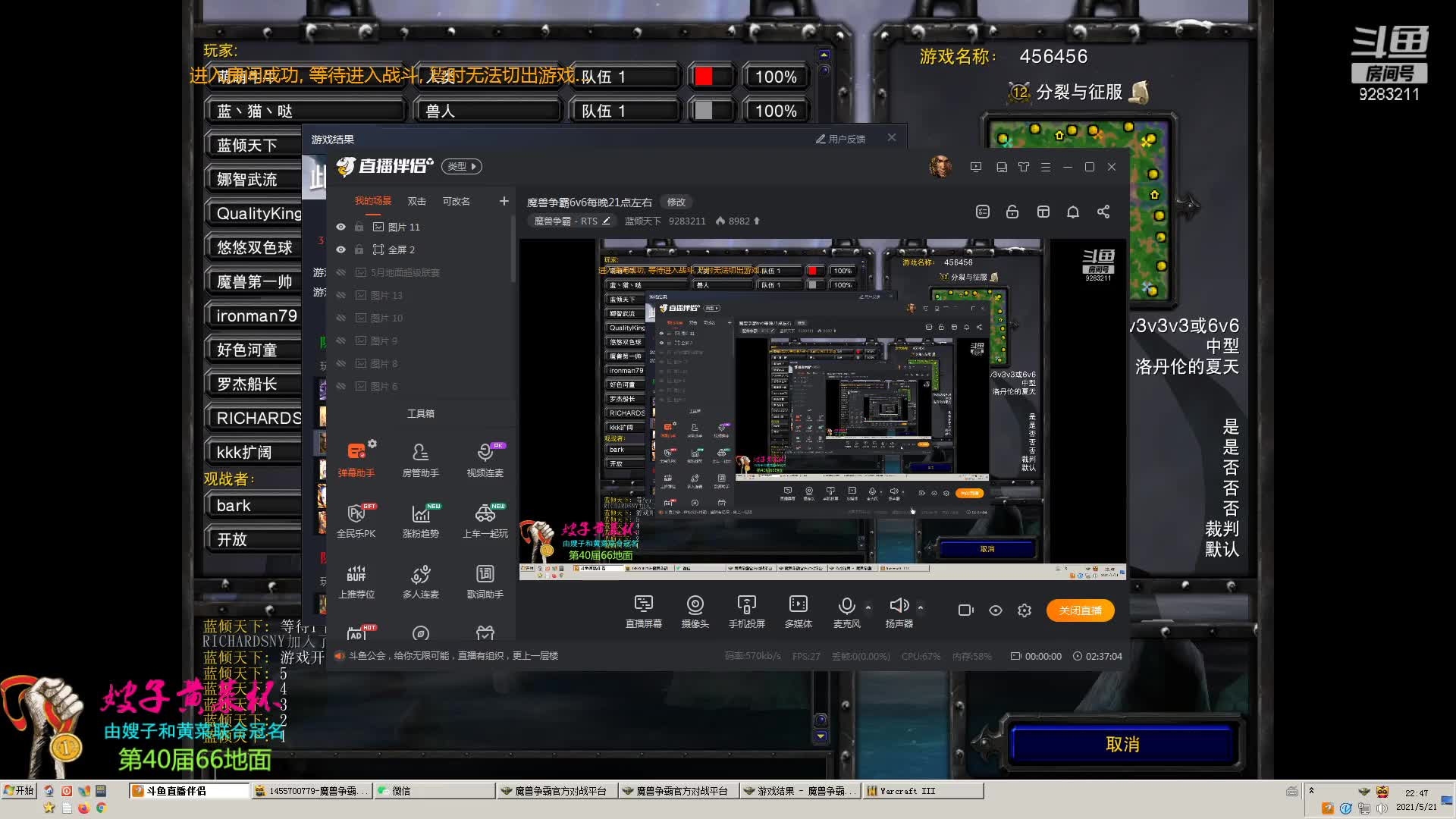1456x819 pixels.
Task: Show the 图片 13 source
Action: 340,295
